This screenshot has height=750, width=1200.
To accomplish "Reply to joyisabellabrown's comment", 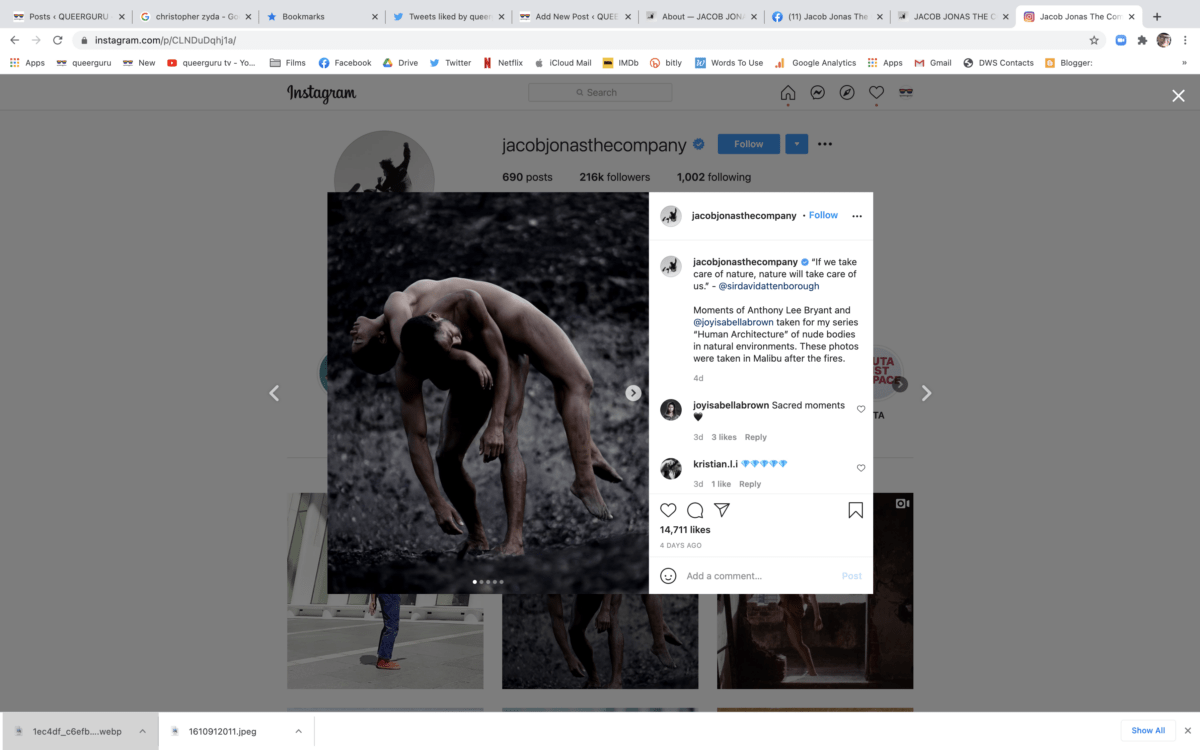I will 756,437.
